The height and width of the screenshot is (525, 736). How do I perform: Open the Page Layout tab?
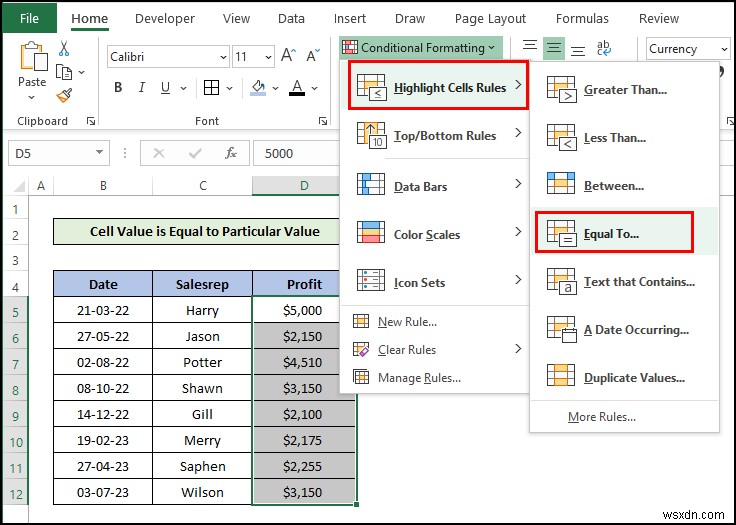490,18
